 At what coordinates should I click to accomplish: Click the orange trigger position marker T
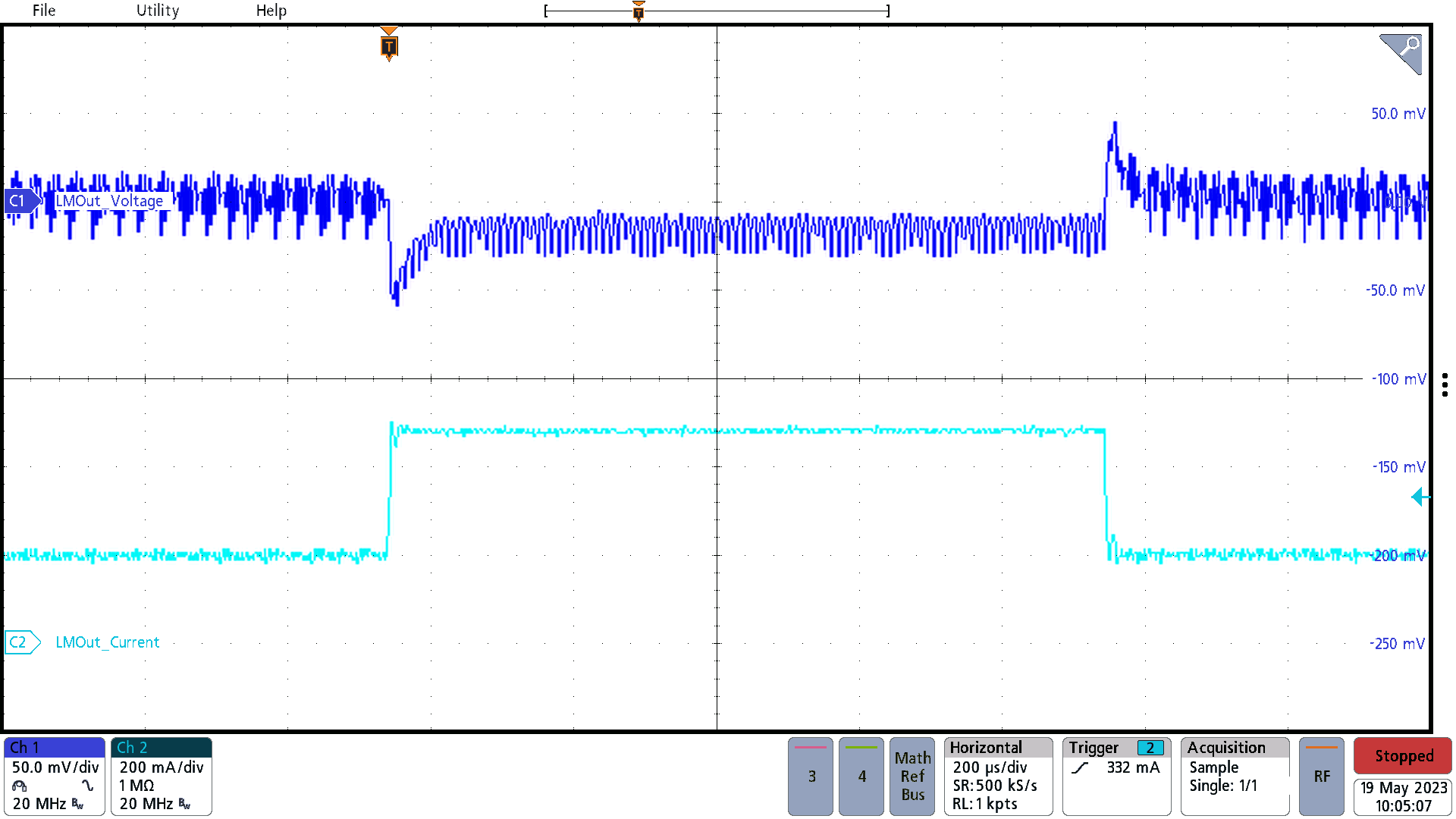(389, 47)
